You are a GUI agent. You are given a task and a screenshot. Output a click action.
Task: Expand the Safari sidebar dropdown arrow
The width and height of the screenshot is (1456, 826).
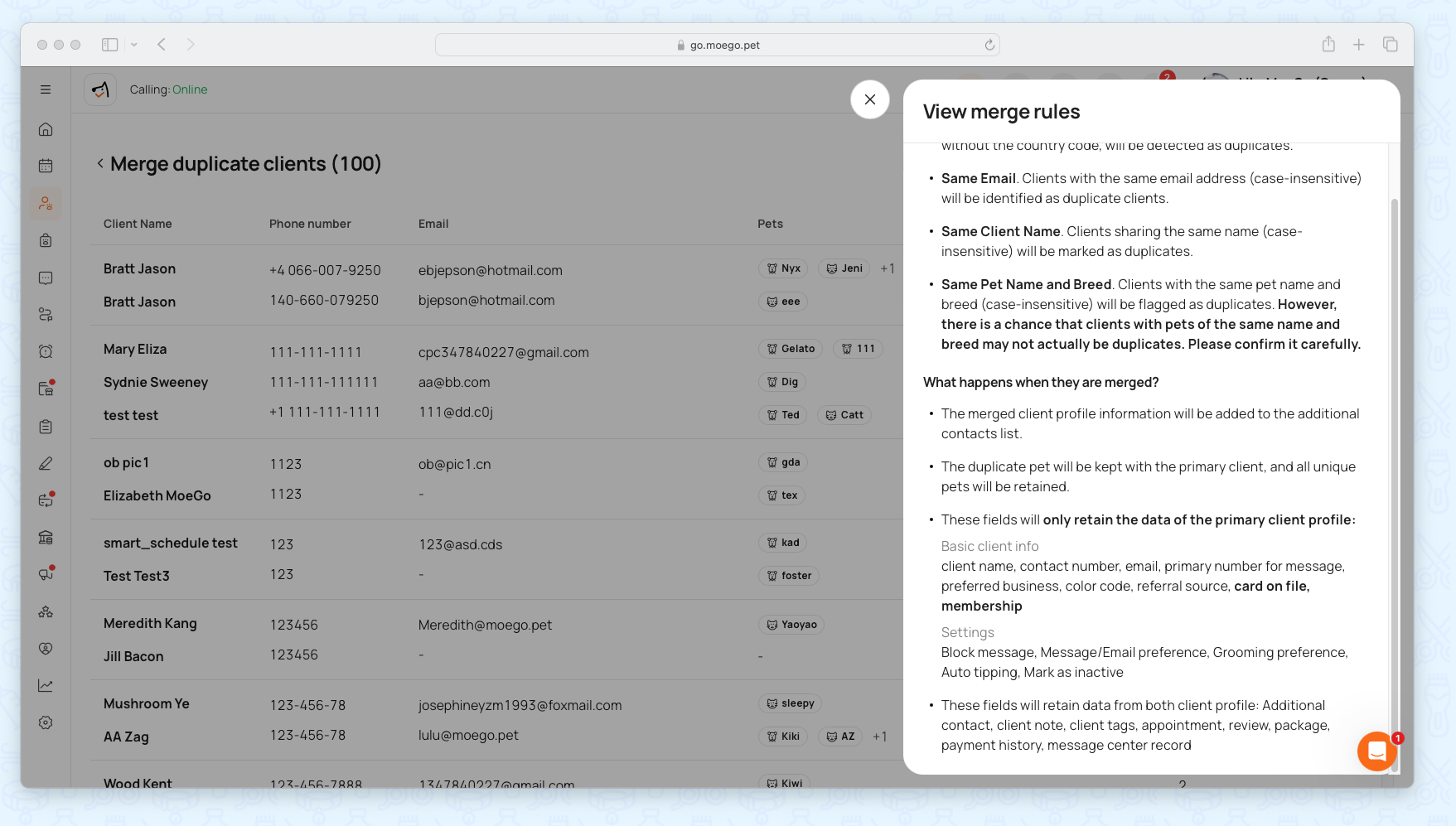pos(134,45)
